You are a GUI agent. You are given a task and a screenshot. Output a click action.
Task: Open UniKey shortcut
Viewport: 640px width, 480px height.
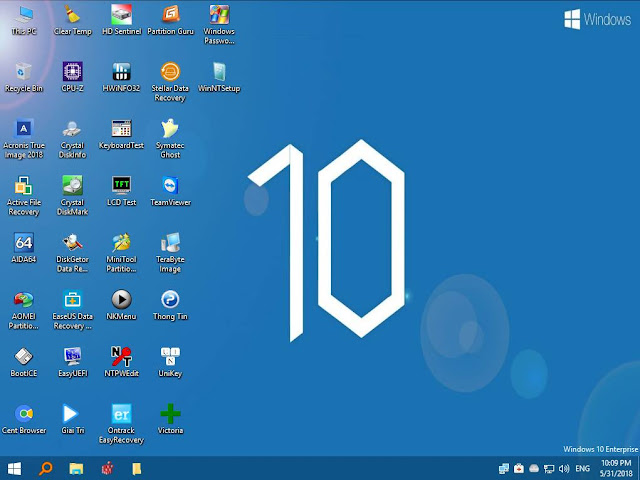pos(170,362)
